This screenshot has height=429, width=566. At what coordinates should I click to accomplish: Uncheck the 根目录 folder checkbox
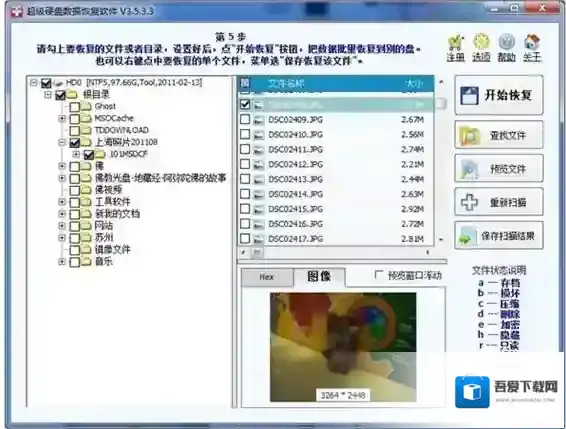pos(60,95)
